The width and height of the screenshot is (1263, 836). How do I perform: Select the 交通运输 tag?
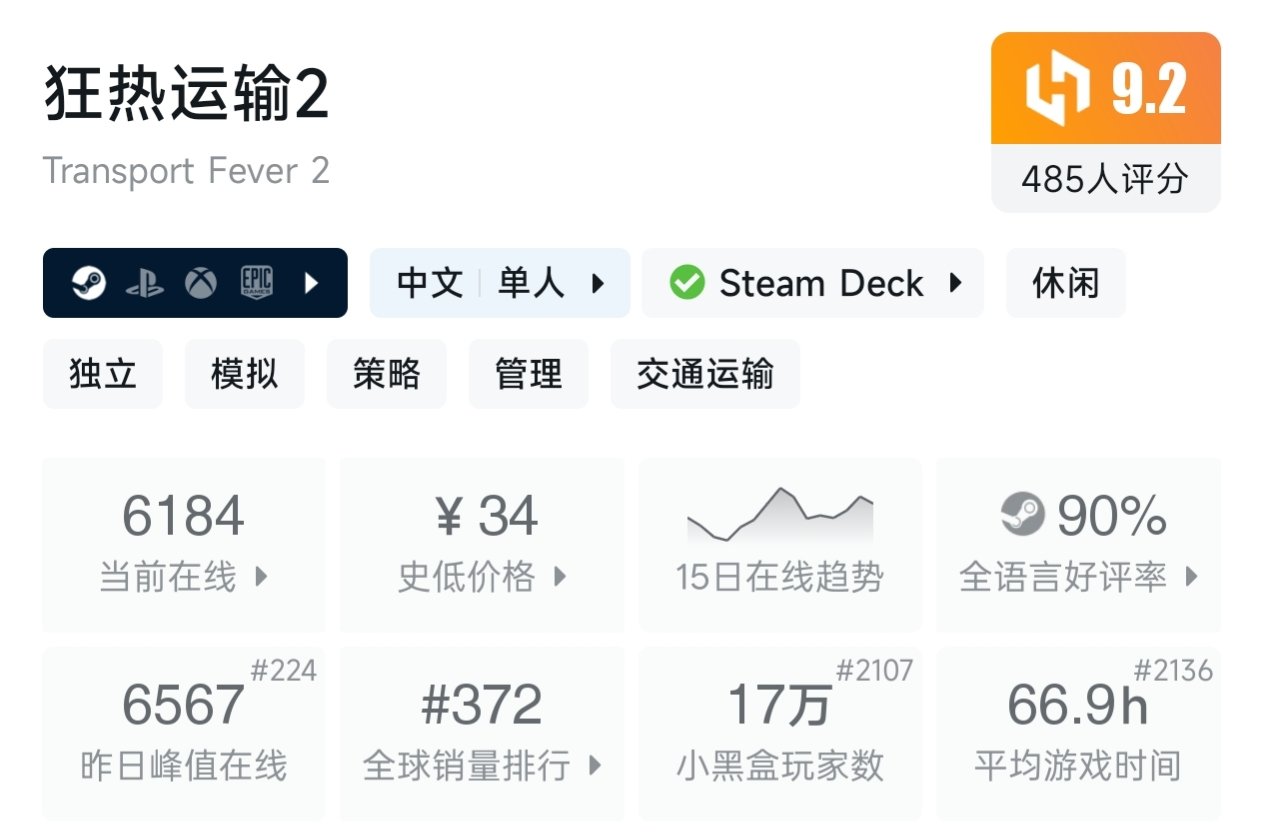[x=705, y=374]
